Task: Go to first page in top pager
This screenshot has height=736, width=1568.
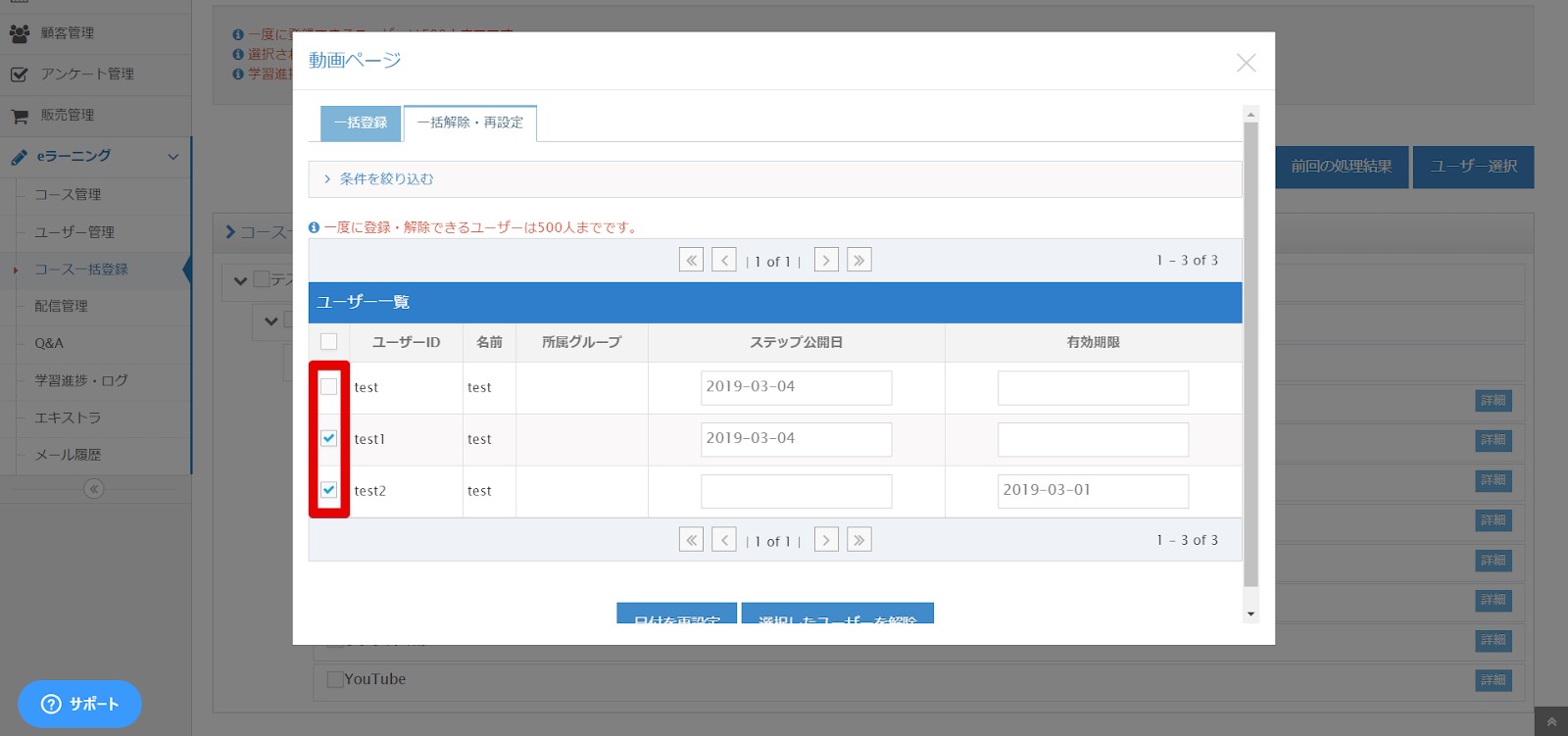Action: [x=691, y=260]
